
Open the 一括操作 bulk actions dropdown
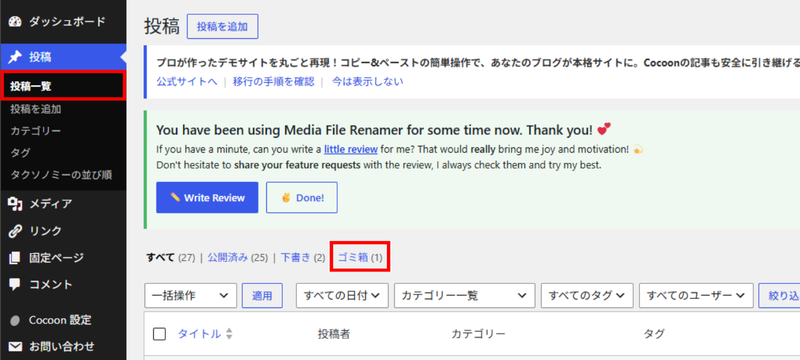(x=191, y=296)
